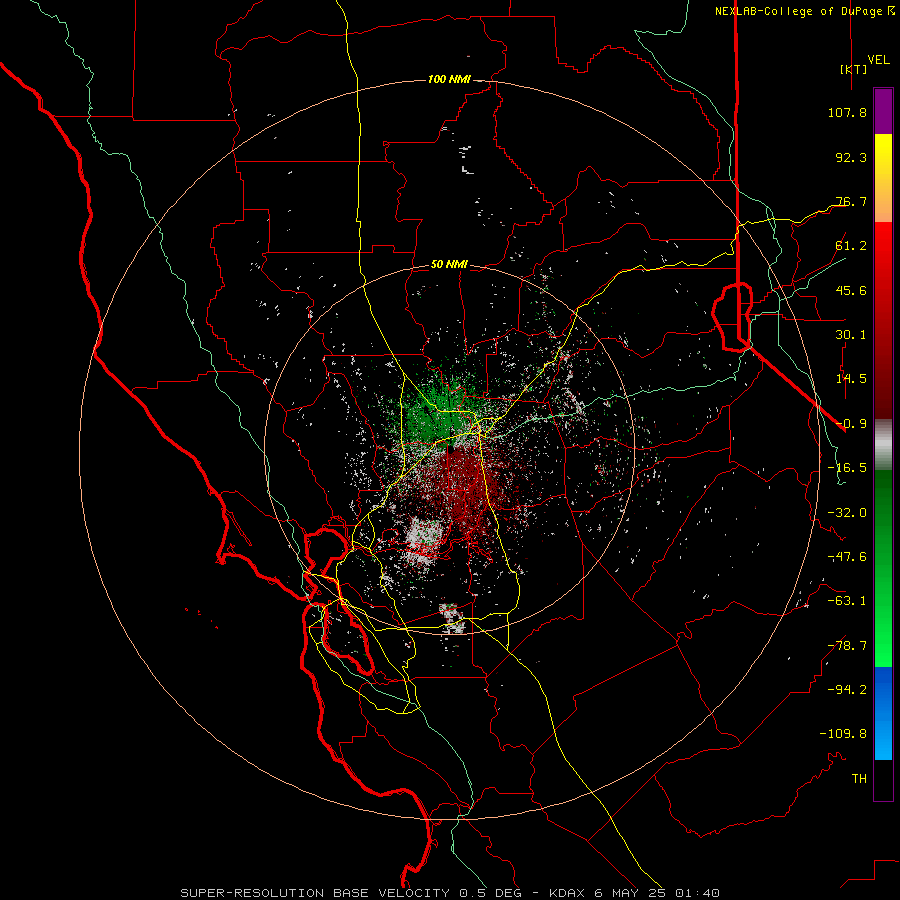Click the bottom caption with KDAX timestamp
Viewport: 900px width, 900px height.
click(x=450, y=893)
